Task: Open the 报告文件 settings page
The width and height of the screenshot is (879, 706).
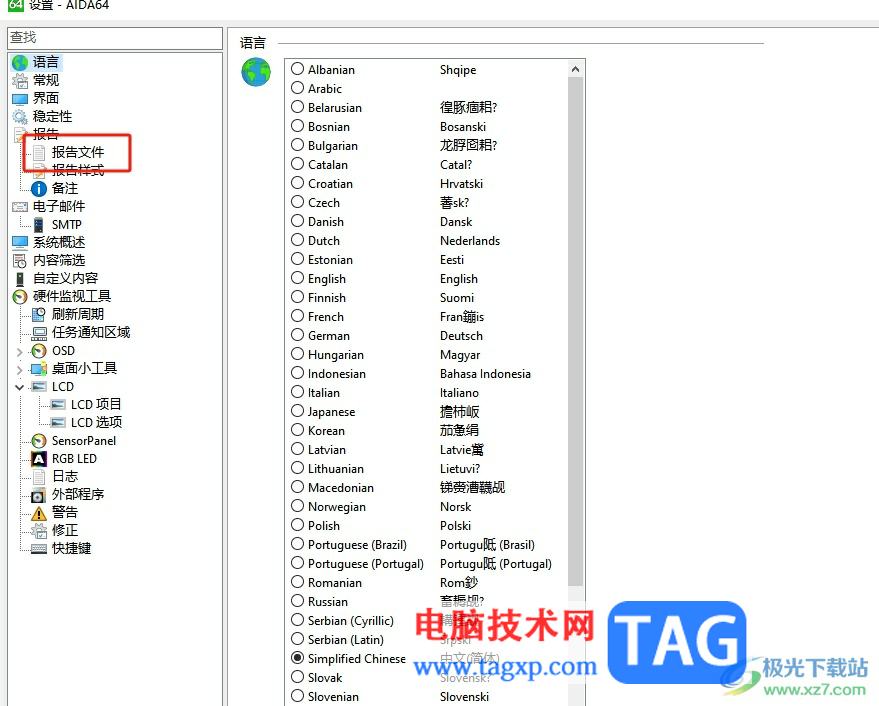Action: [78, 153]
